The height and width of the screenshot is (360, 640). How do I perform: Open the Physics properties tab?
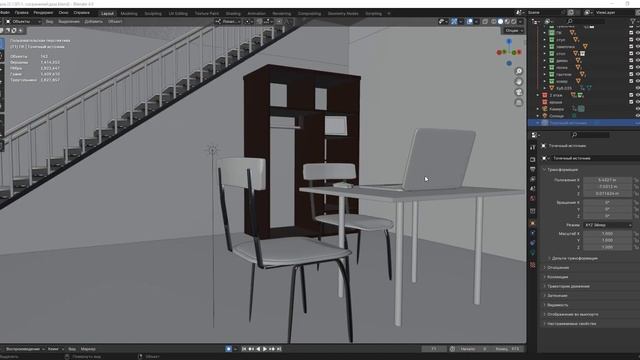[x=533, y=233]
